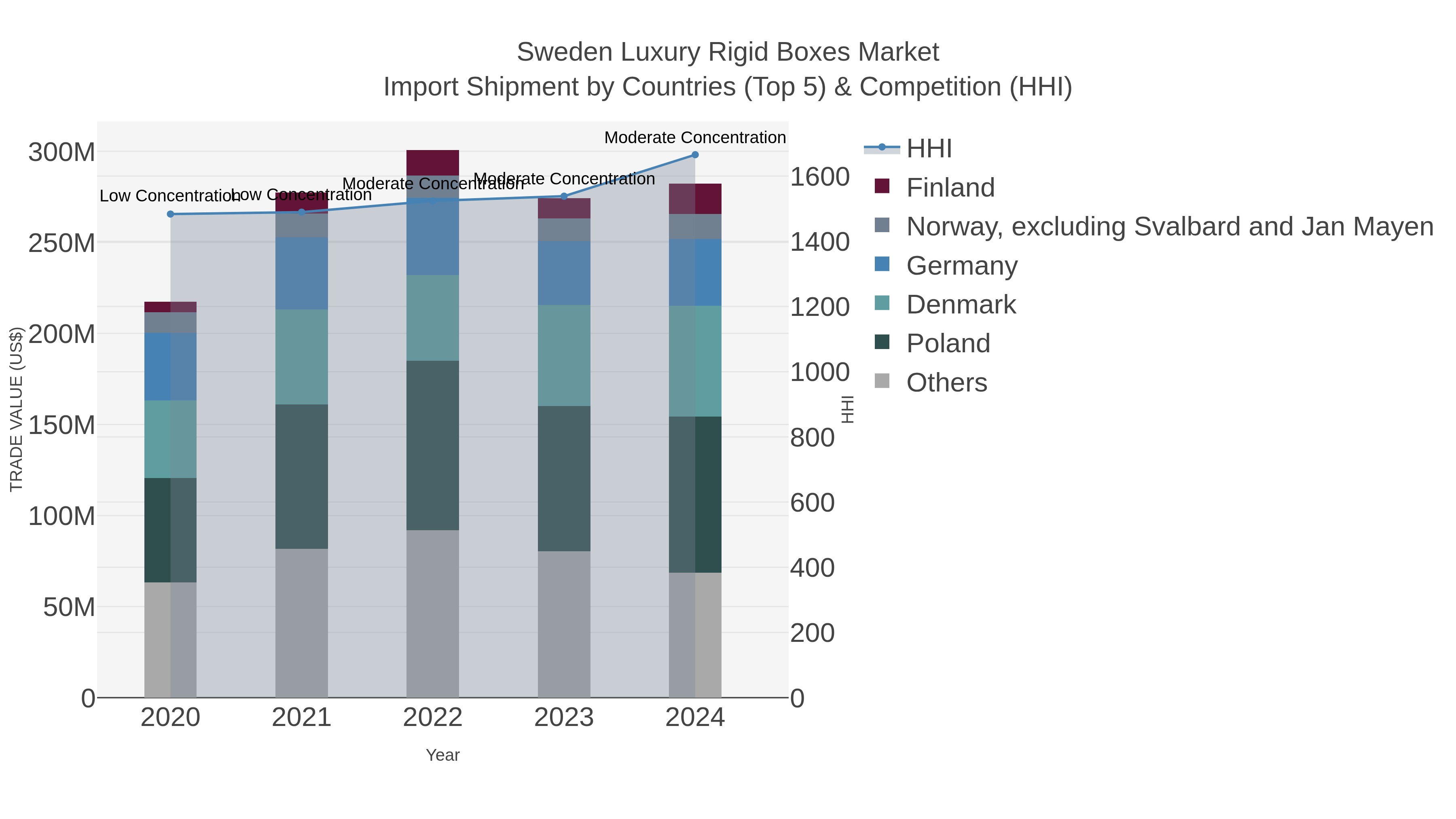The image size is (1456, 819).
Task: Click the Norway slate legend swatch
Action: [x=882, y=225]
